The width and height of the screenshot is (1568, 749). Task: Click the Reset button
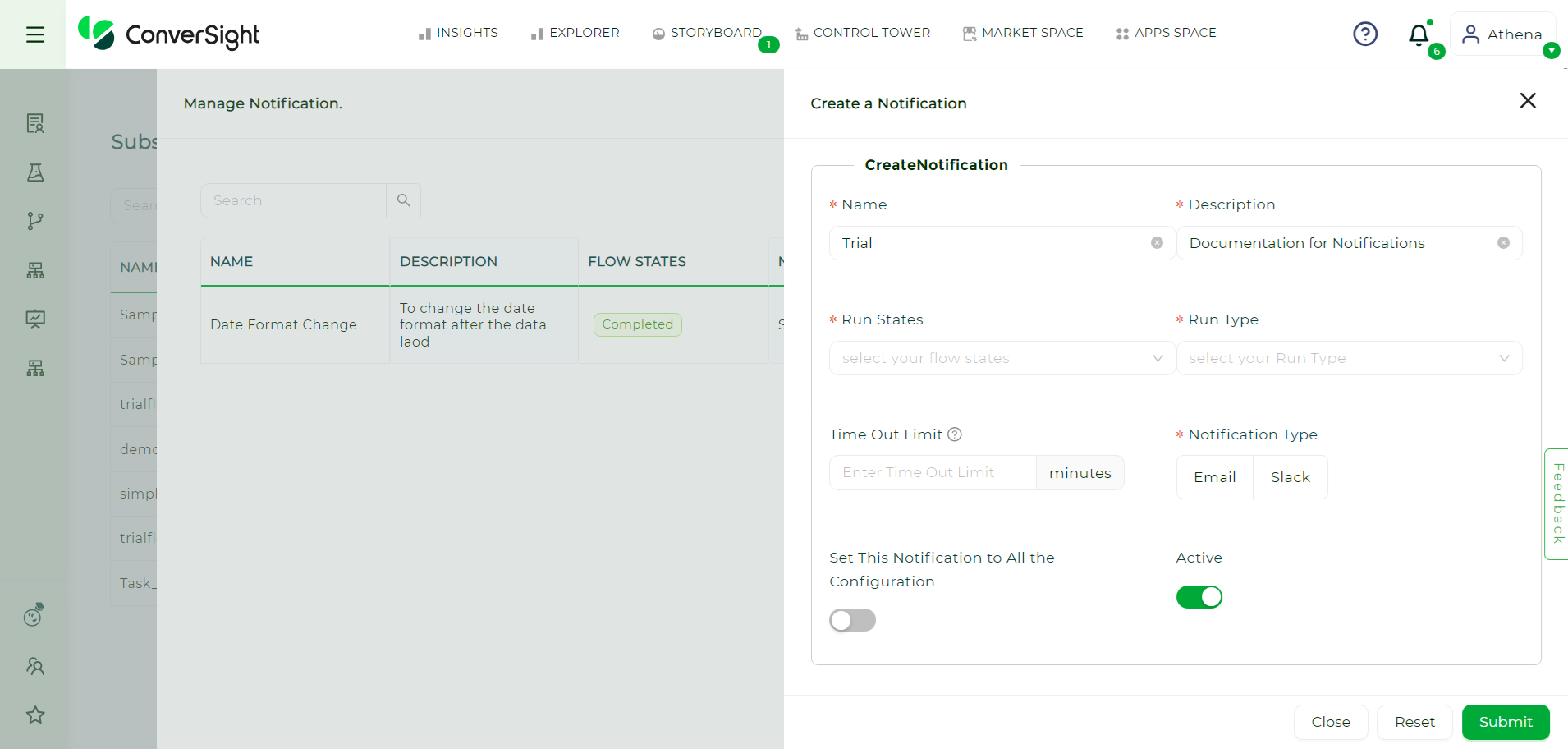point(1414,722)
